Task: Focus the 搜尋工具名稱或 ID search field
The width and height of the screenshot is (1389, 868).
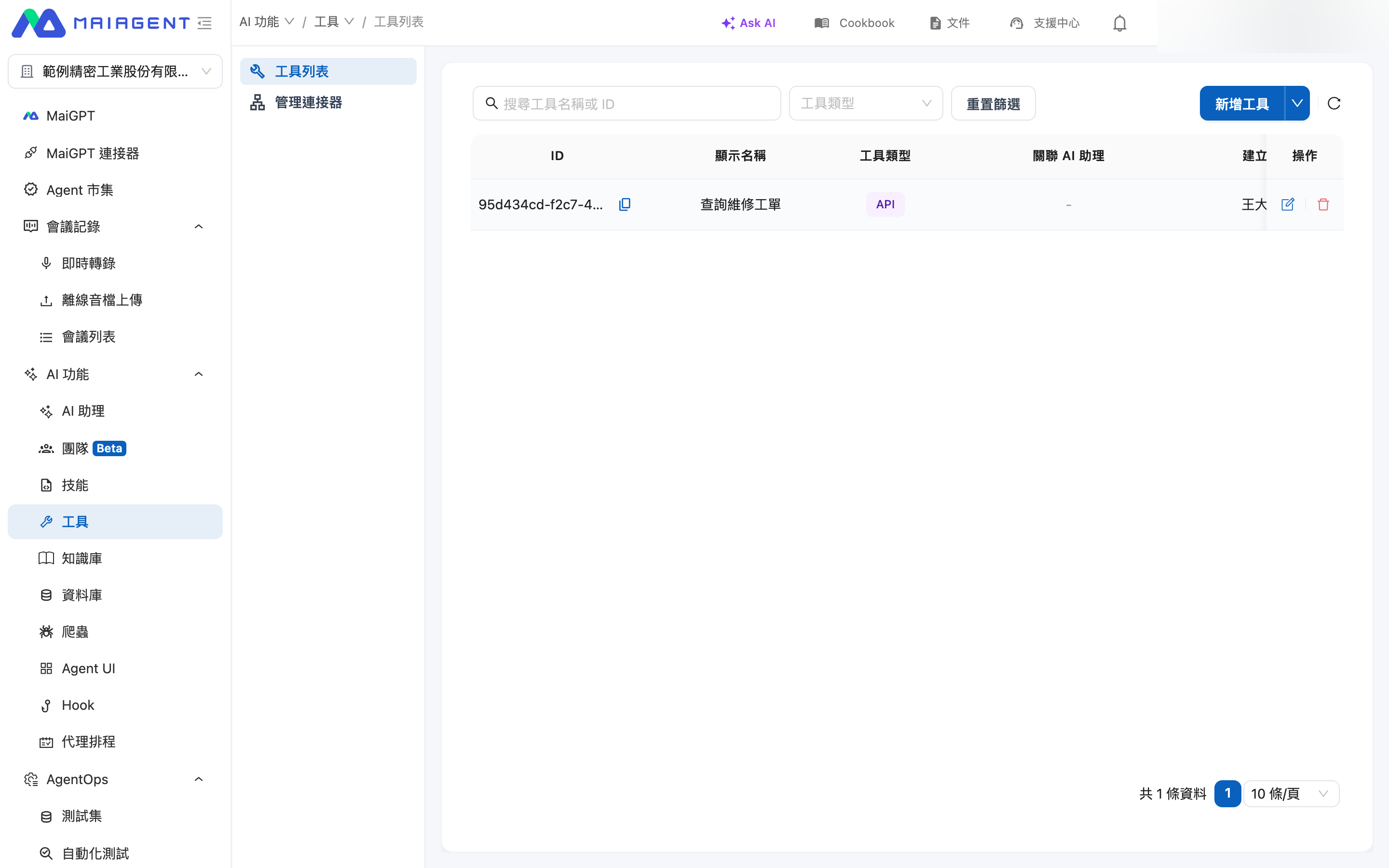Action: [x=626, y=103]
